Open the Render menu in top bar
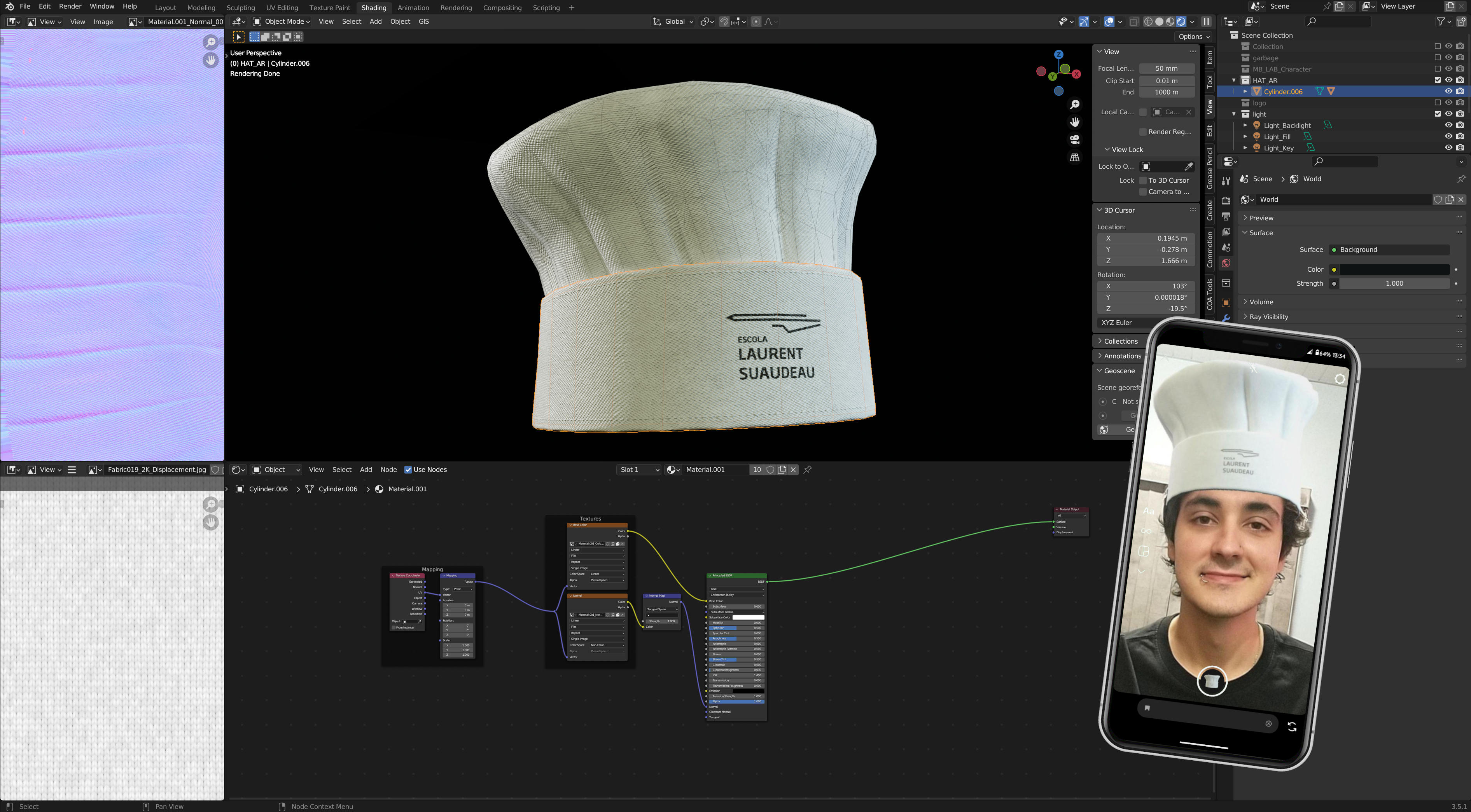Screen dimensions: 1471x812 pos(70,6)
